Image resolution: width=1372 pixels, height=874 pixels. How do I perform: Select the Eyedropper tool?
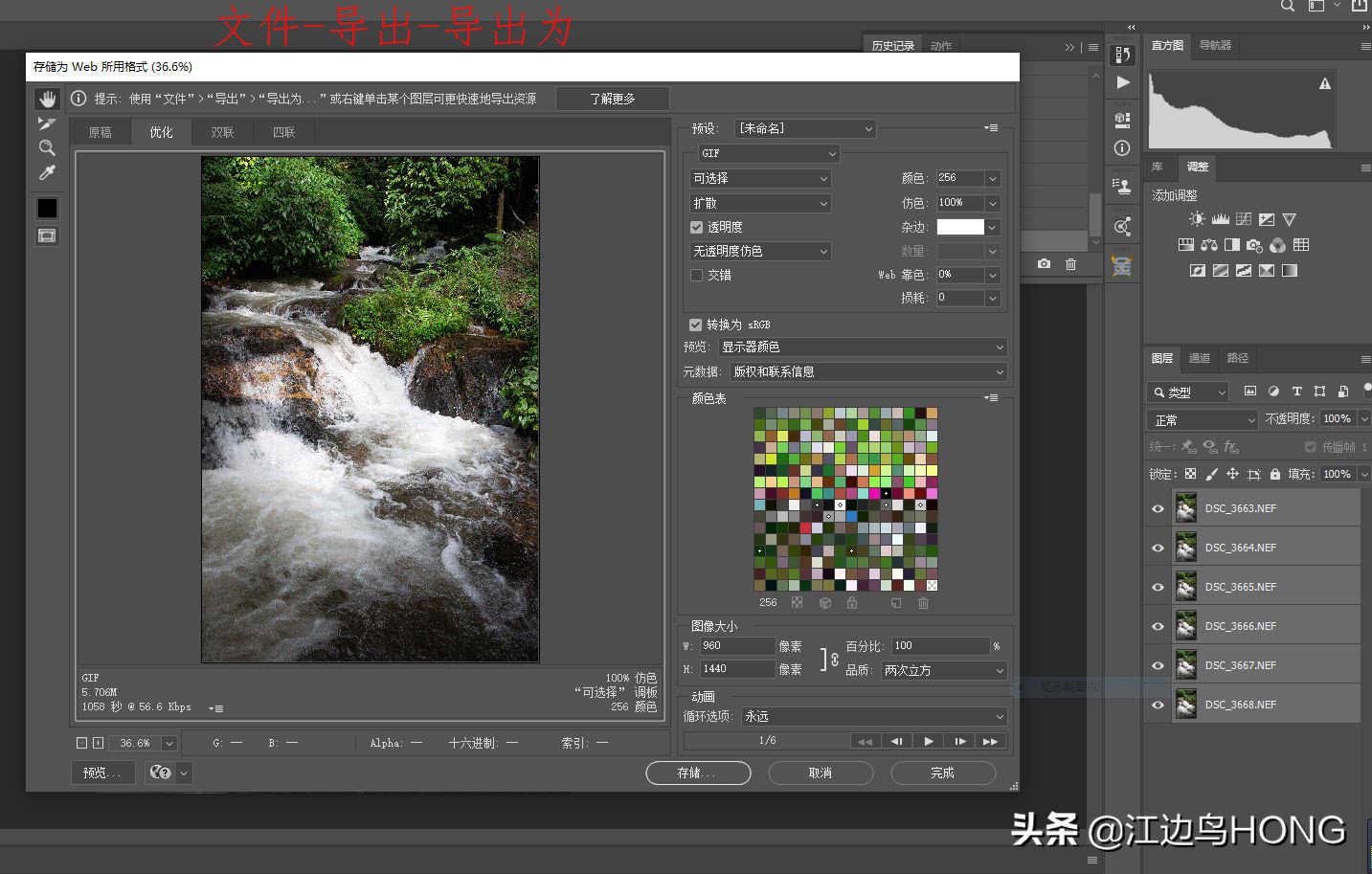pyautogui.click(x=47, y=173)
